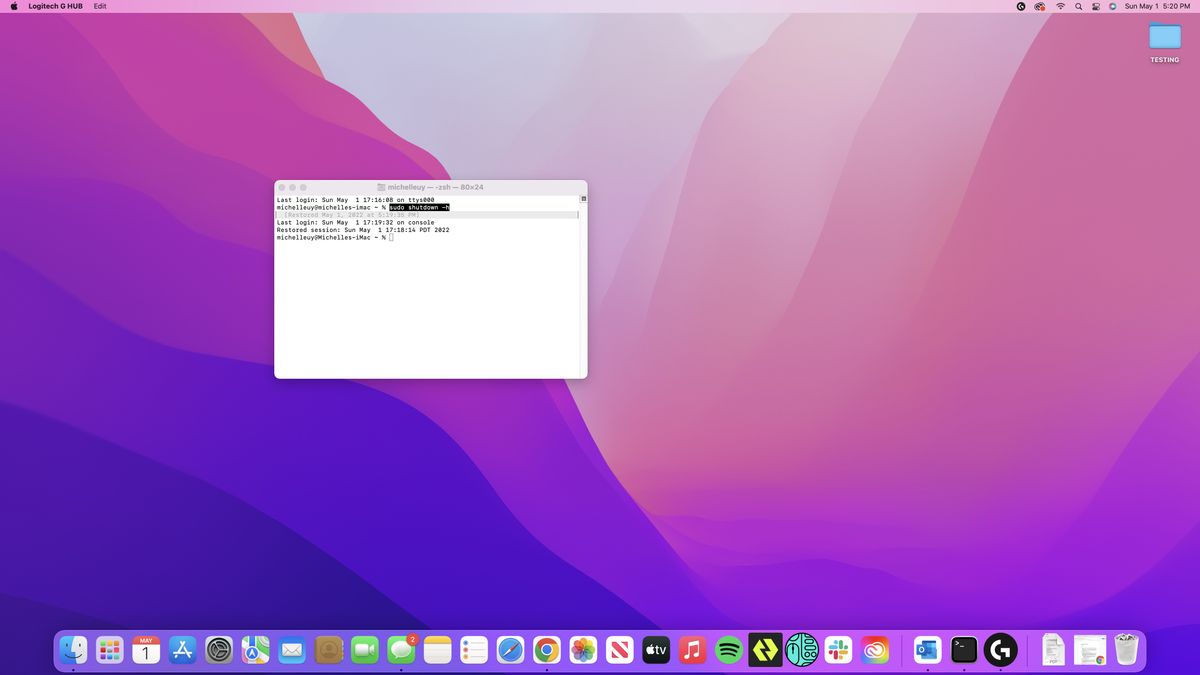Launch Adobe Creative Cloud from the Dock

click(x=875, y=650)
